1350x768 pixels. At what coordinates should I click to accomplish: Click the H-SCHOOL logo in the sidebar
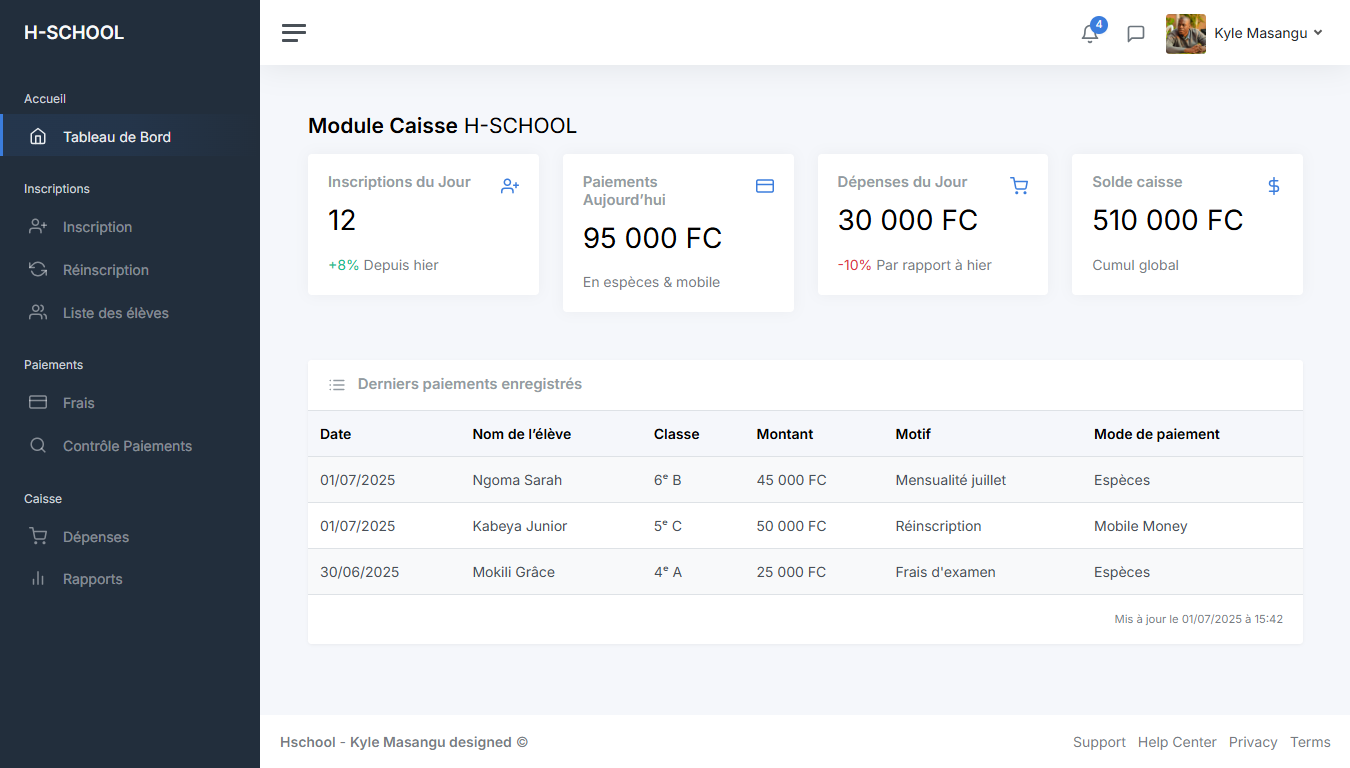coord(74,33)
